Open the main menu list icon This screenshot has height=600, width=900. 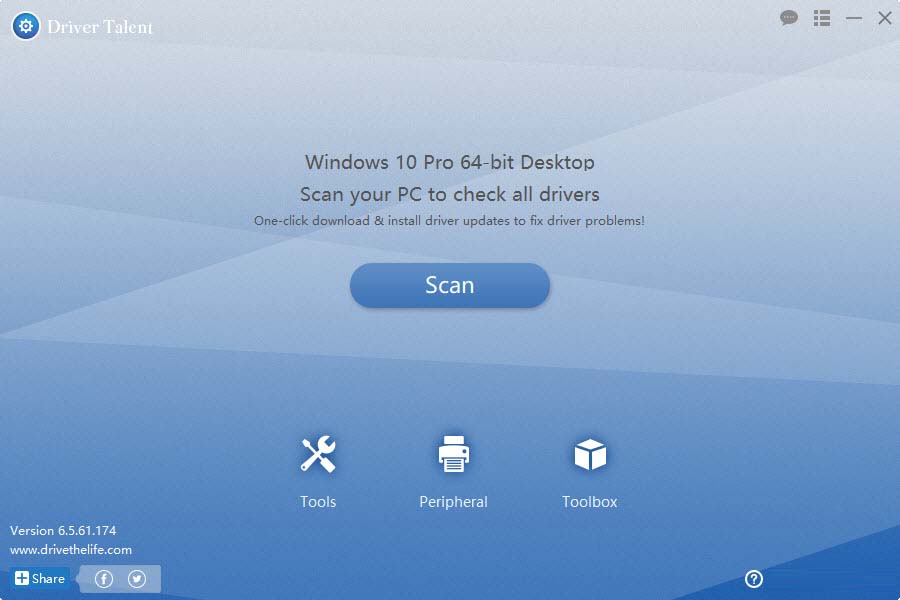pyautogui.click(x=822, y=18)
